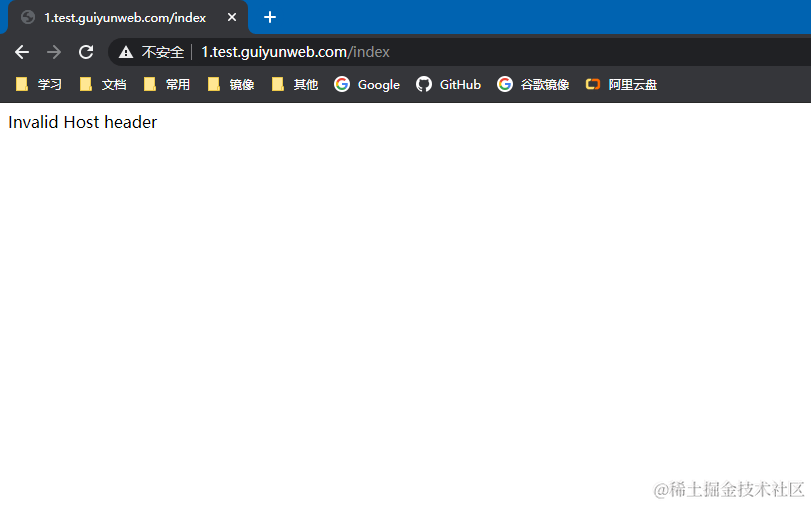
Task: Open the 阿里云盘 bookmark
Action: click(x=621, y=84)
